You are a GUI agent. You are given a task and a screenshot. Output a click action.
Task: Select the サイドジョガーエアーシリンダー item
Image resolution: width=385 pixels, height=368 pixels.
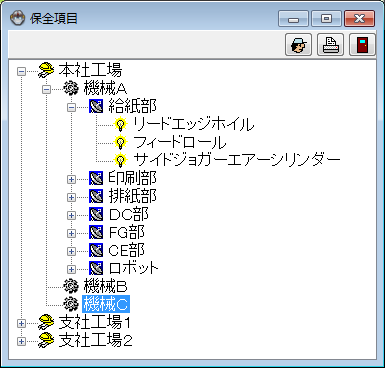pos(237,160)
